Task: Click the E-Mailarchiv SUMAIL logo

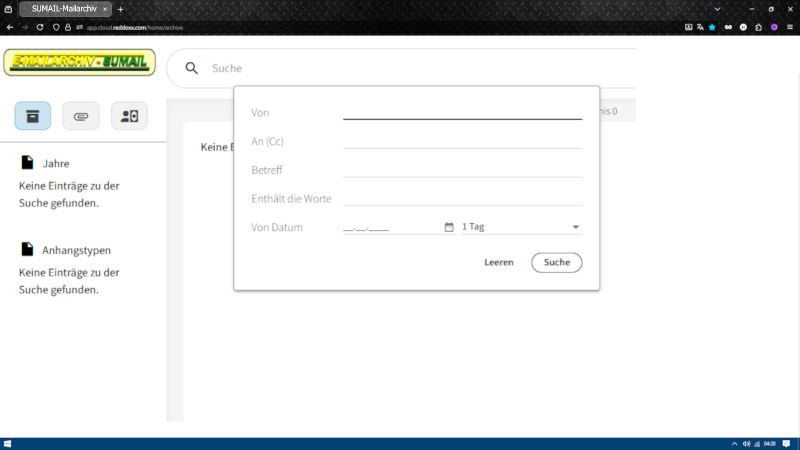Action: 80,63
